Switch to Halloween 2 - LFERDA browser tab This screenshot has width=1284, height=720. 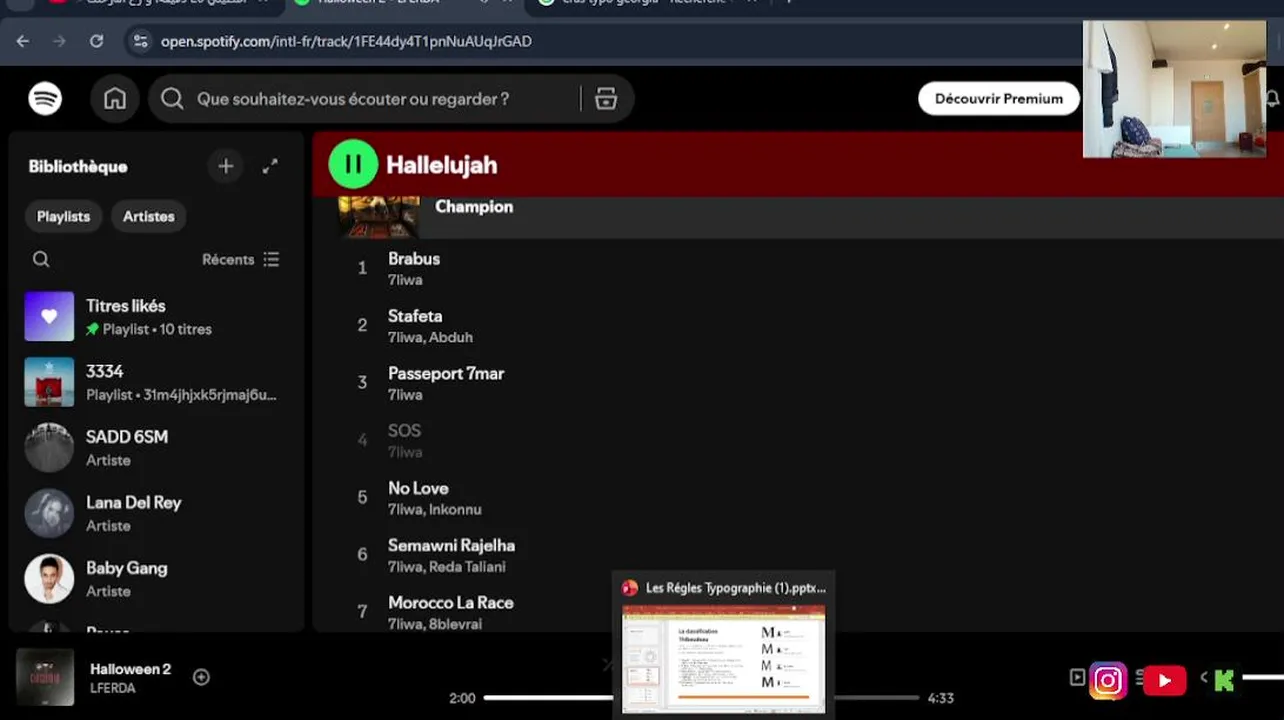tap(400, 4)
